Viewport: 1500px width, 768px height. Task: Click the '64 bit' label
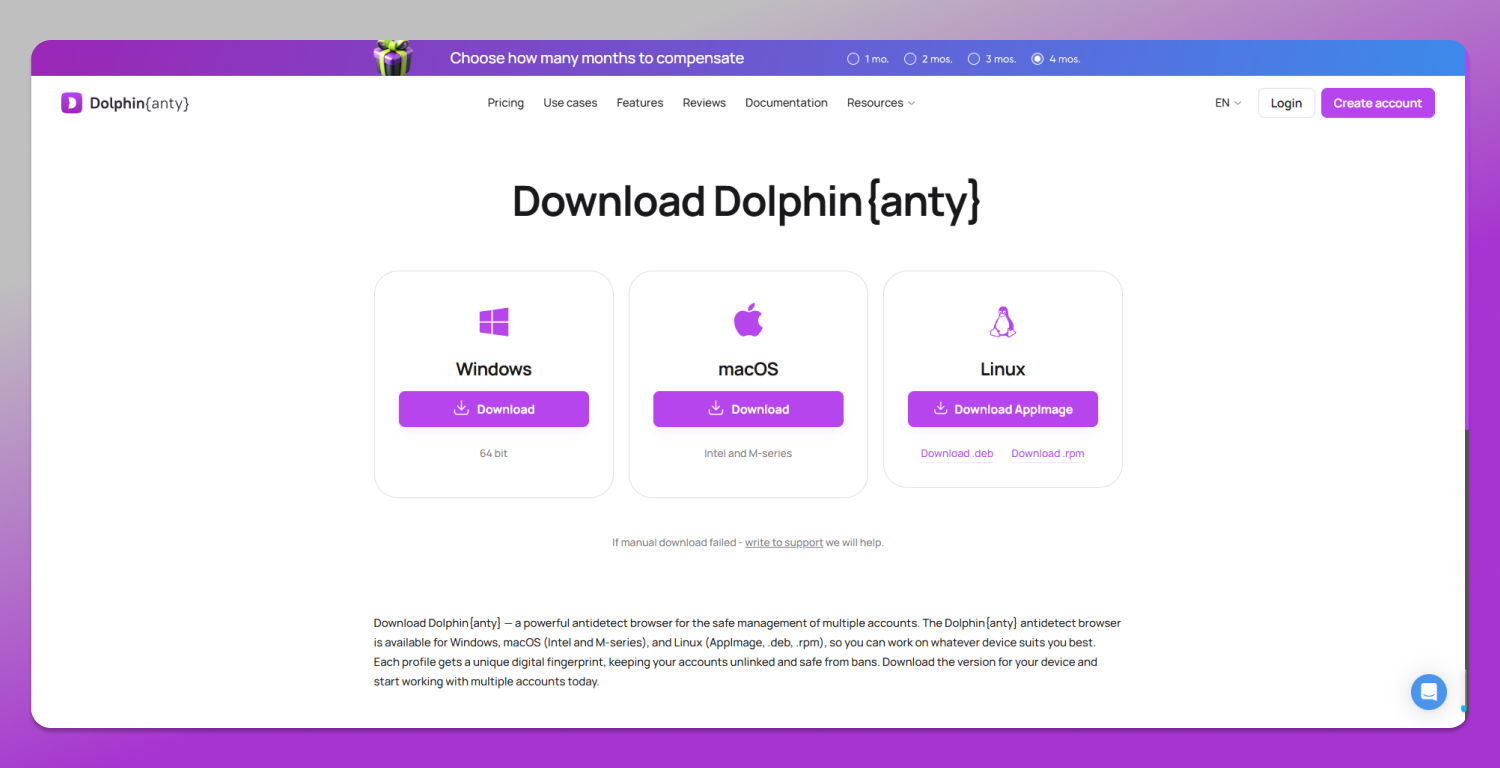494,454
